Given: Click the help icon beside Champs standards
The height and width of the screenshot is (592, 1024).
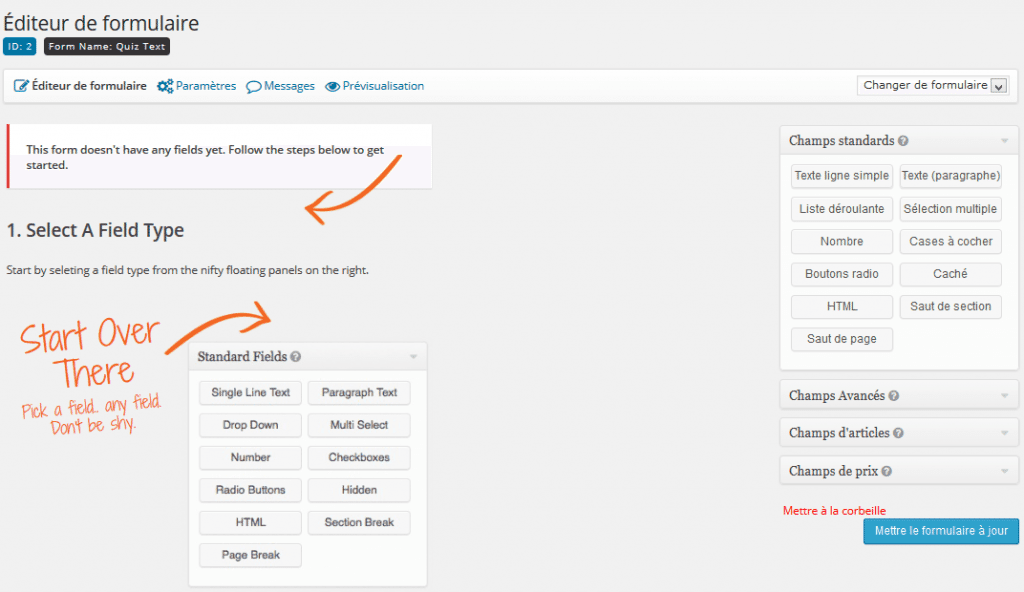Looking at the screenshot, I should (903, 142).
